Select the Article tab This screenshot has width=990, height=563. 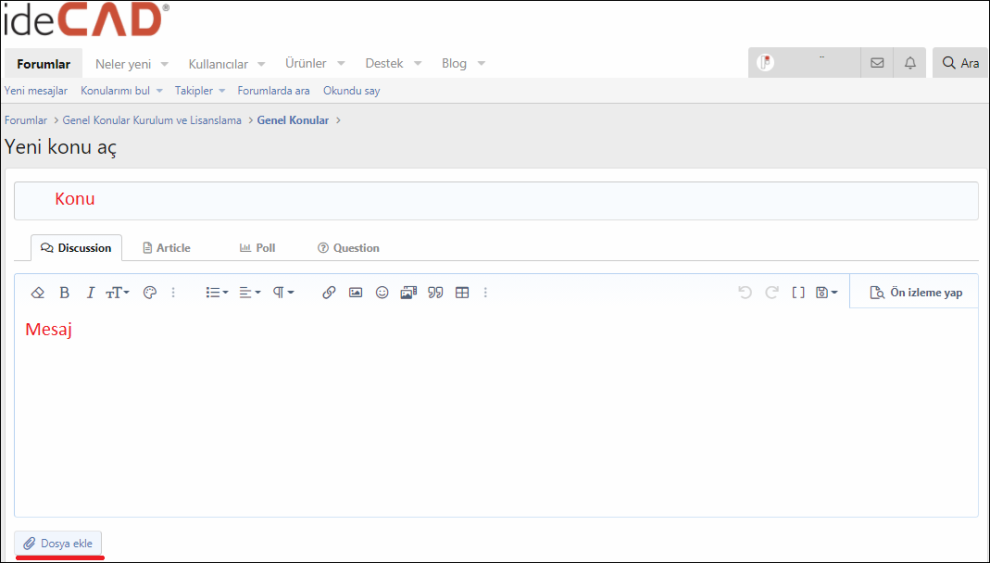(x=166, y=248)
